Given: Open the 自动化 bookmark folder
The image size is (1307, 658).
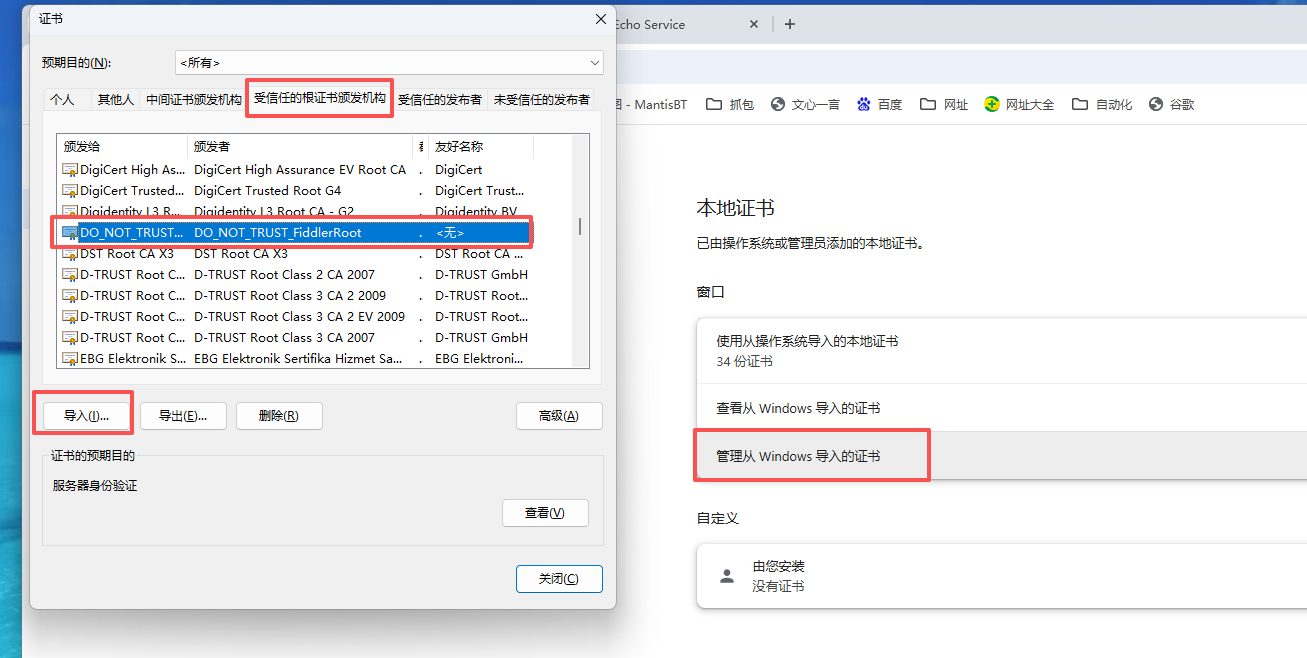Looking at the screenshot, I should pyautogui.click(x=1102, y=104).
